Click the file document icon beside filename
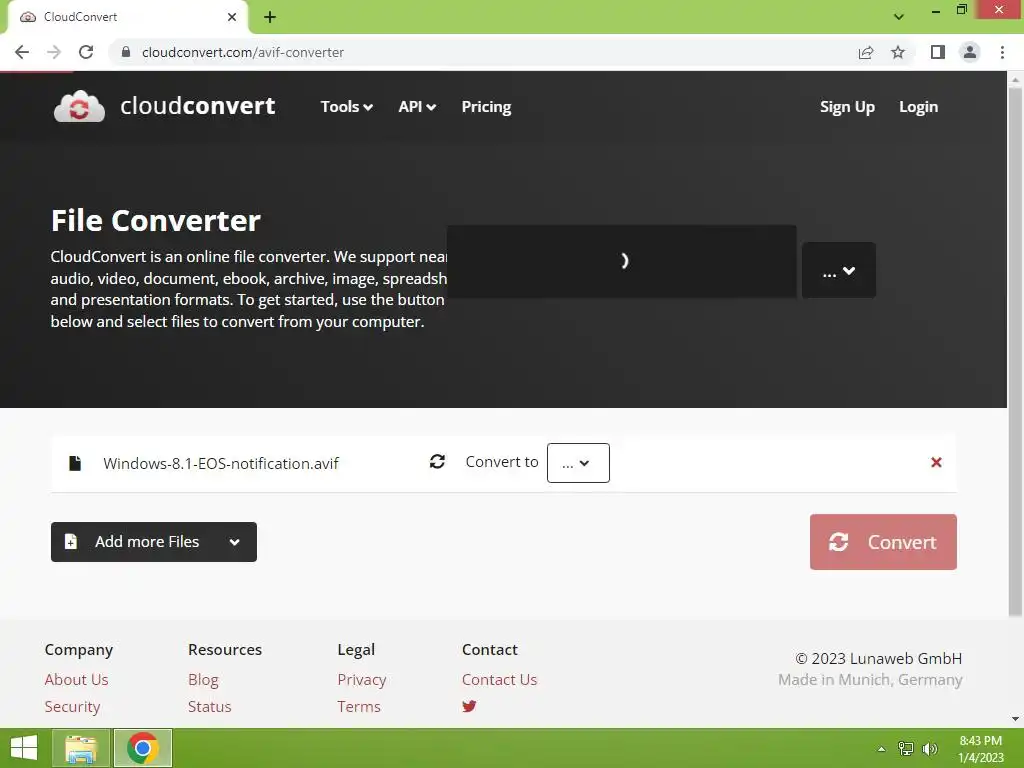This screenshot has width=1024, height=768. pos(75,463)
